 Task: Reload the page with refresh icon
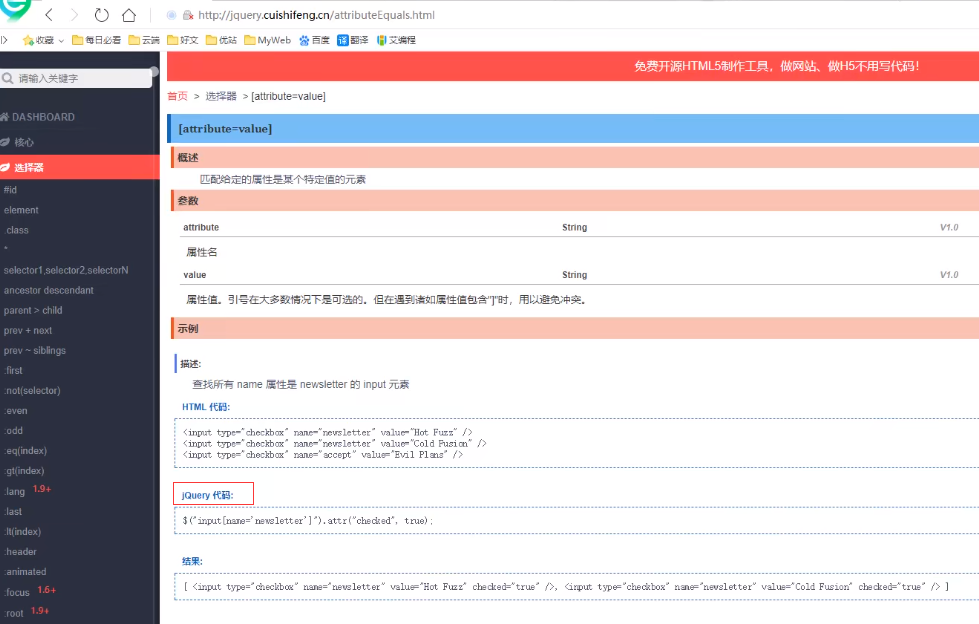tap(101, 14)
